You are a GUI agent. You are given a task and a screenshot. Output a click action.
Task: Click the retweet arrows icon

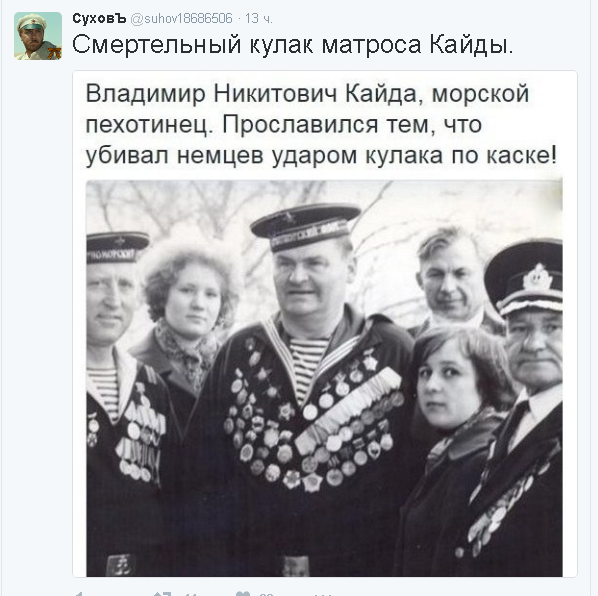pyautogui.click(x=162, y=593)
